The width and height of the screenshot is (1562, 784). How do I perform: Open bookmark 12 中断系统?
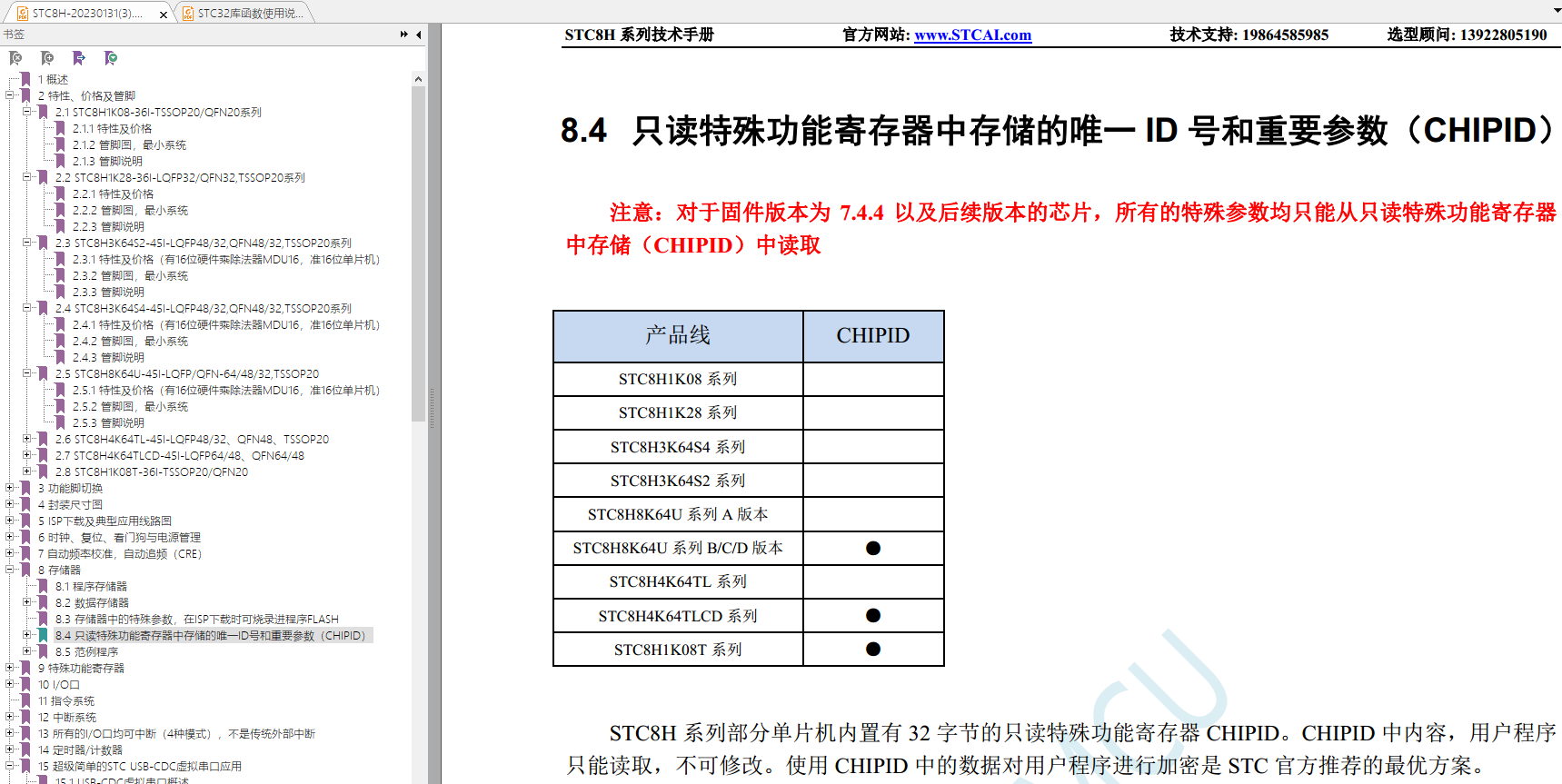(x=66, y=718)
